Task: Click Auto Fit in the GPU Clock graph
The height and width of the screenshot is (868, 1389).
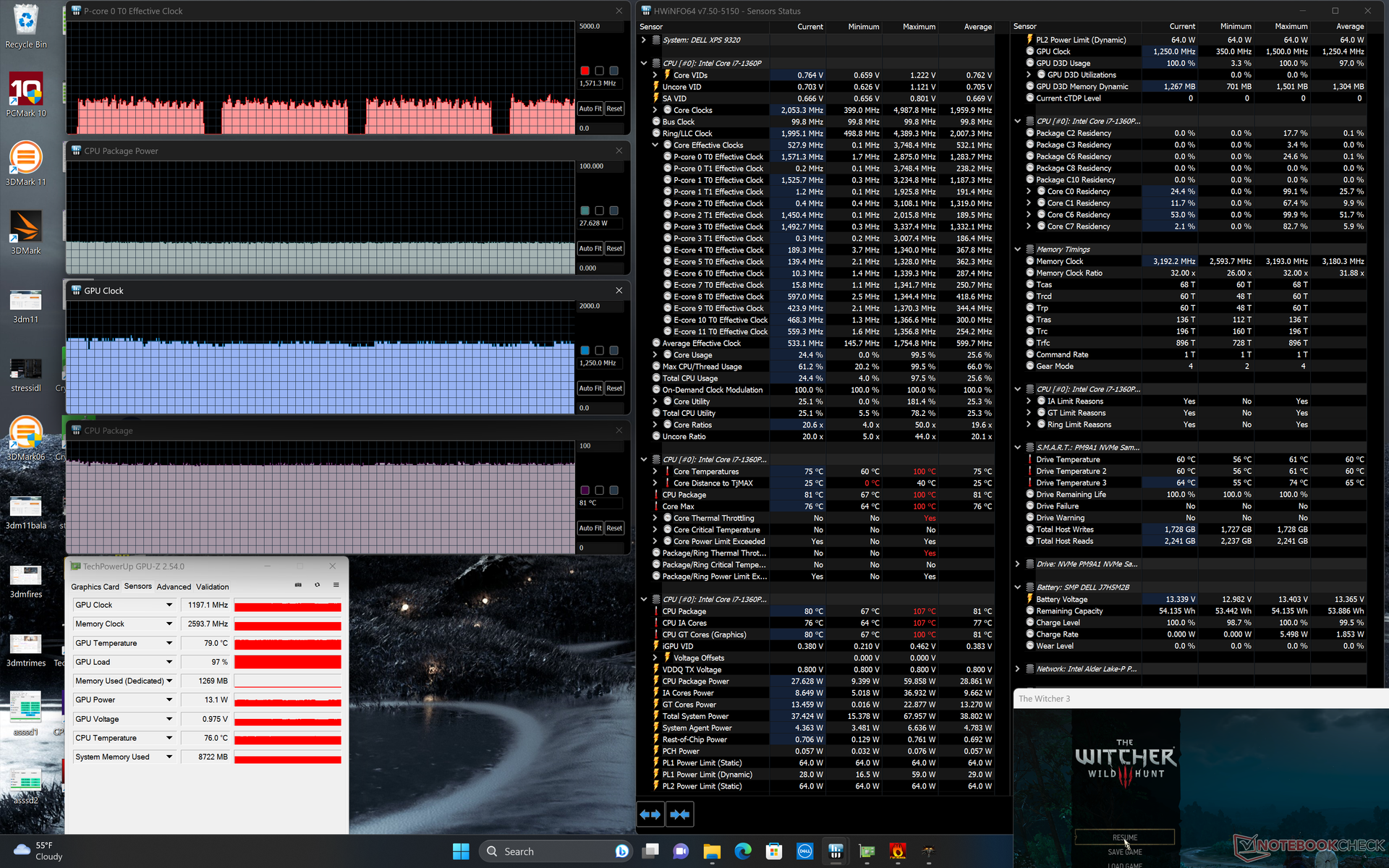Action: tap(590, 388)
